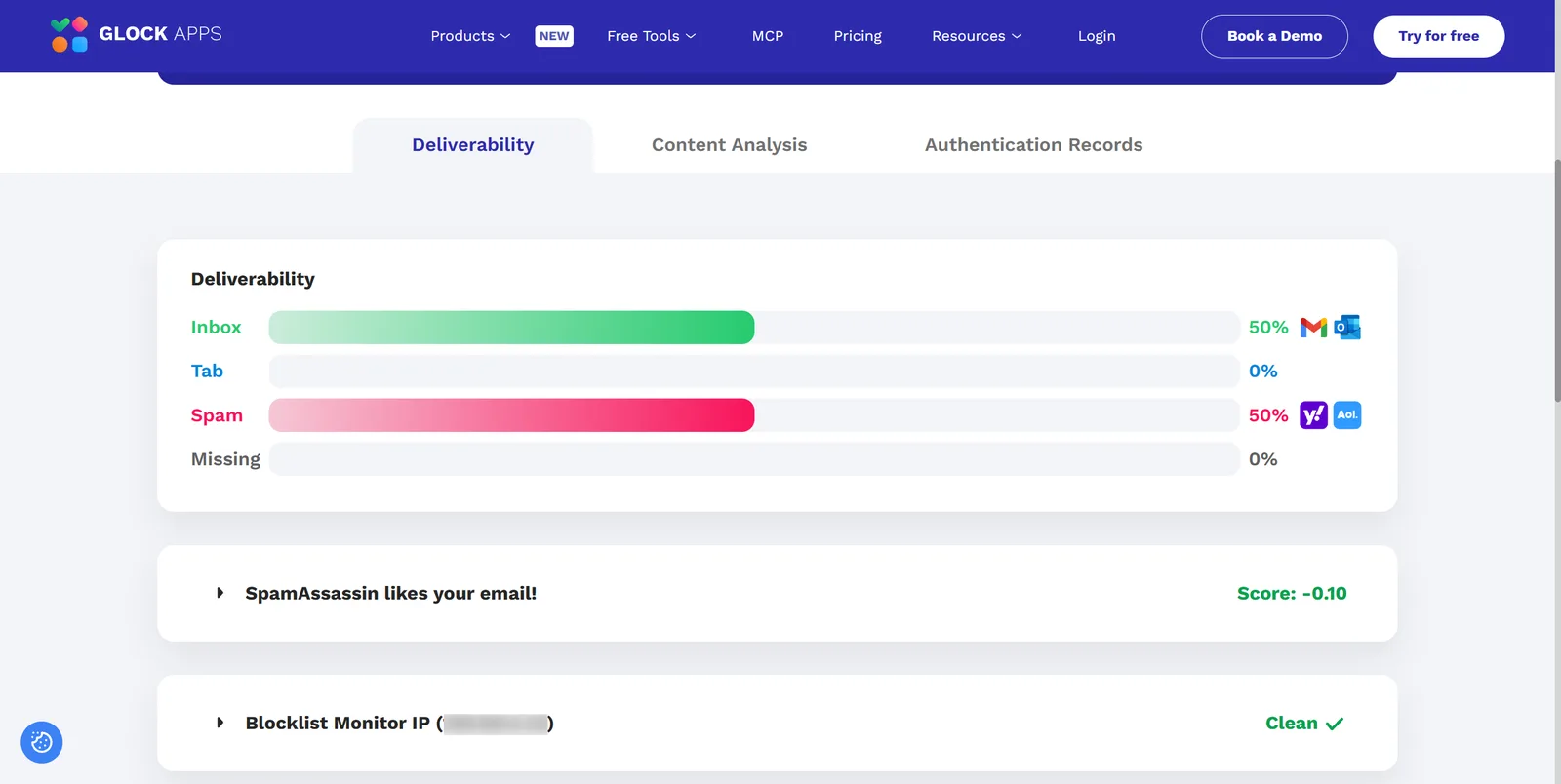The height and width of the screenshot is (784, 1561).
Task: Expand the SpamAssassin result section
Action: (777, 593)
